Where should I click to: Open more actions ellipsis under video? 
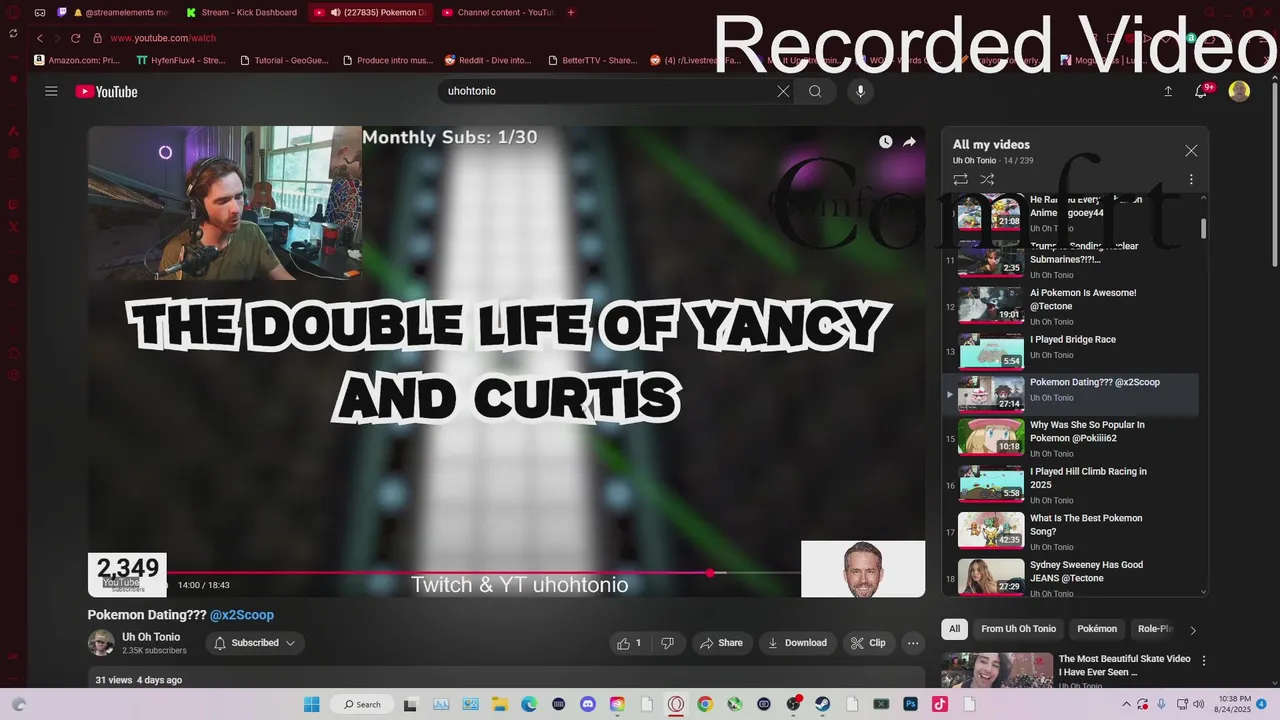[912, 643]
